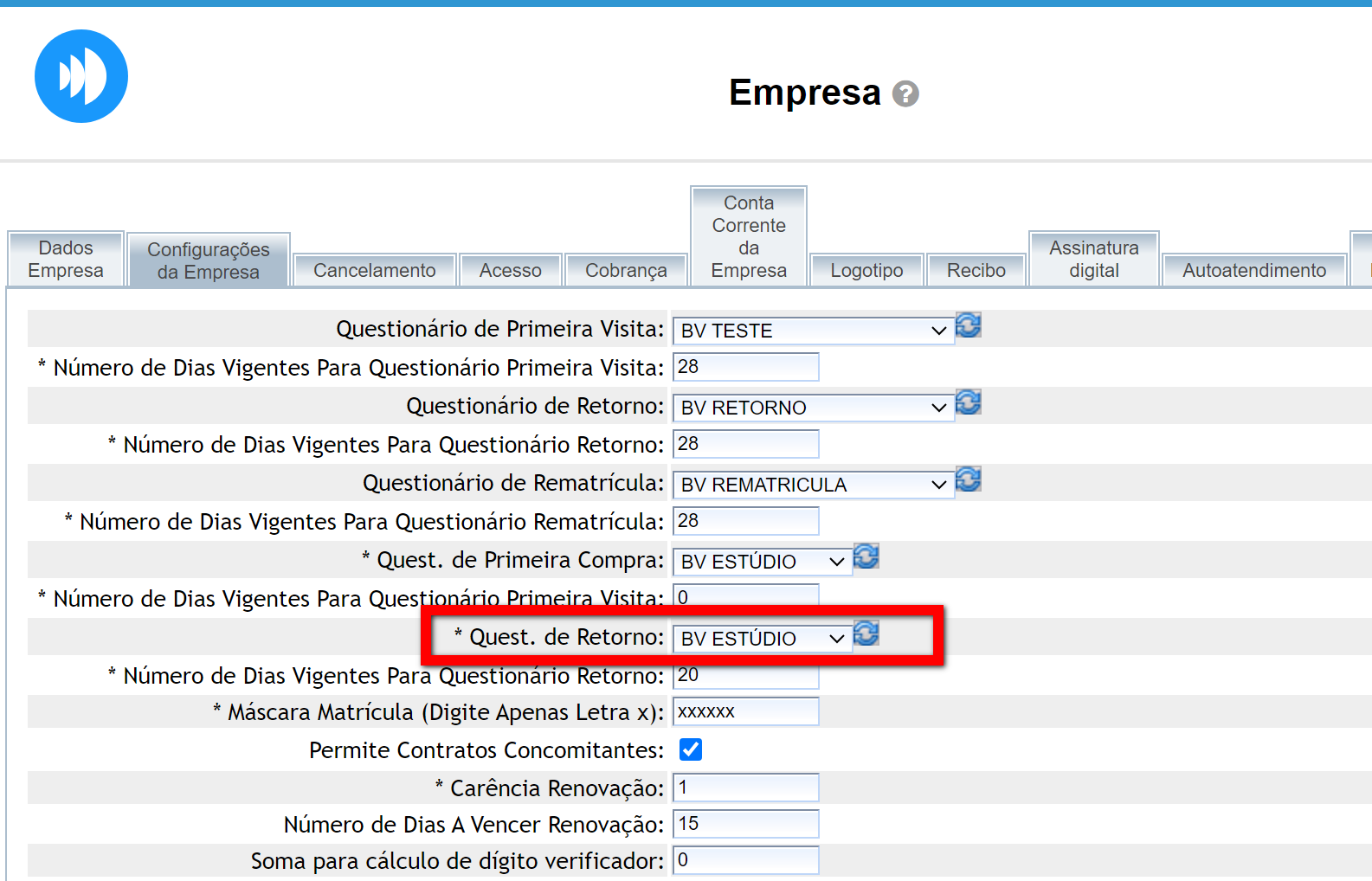This screenshot has height=881, width=1372.
Task: Select the Assinatura digital tab
Action: click(x=1093, y=259)
